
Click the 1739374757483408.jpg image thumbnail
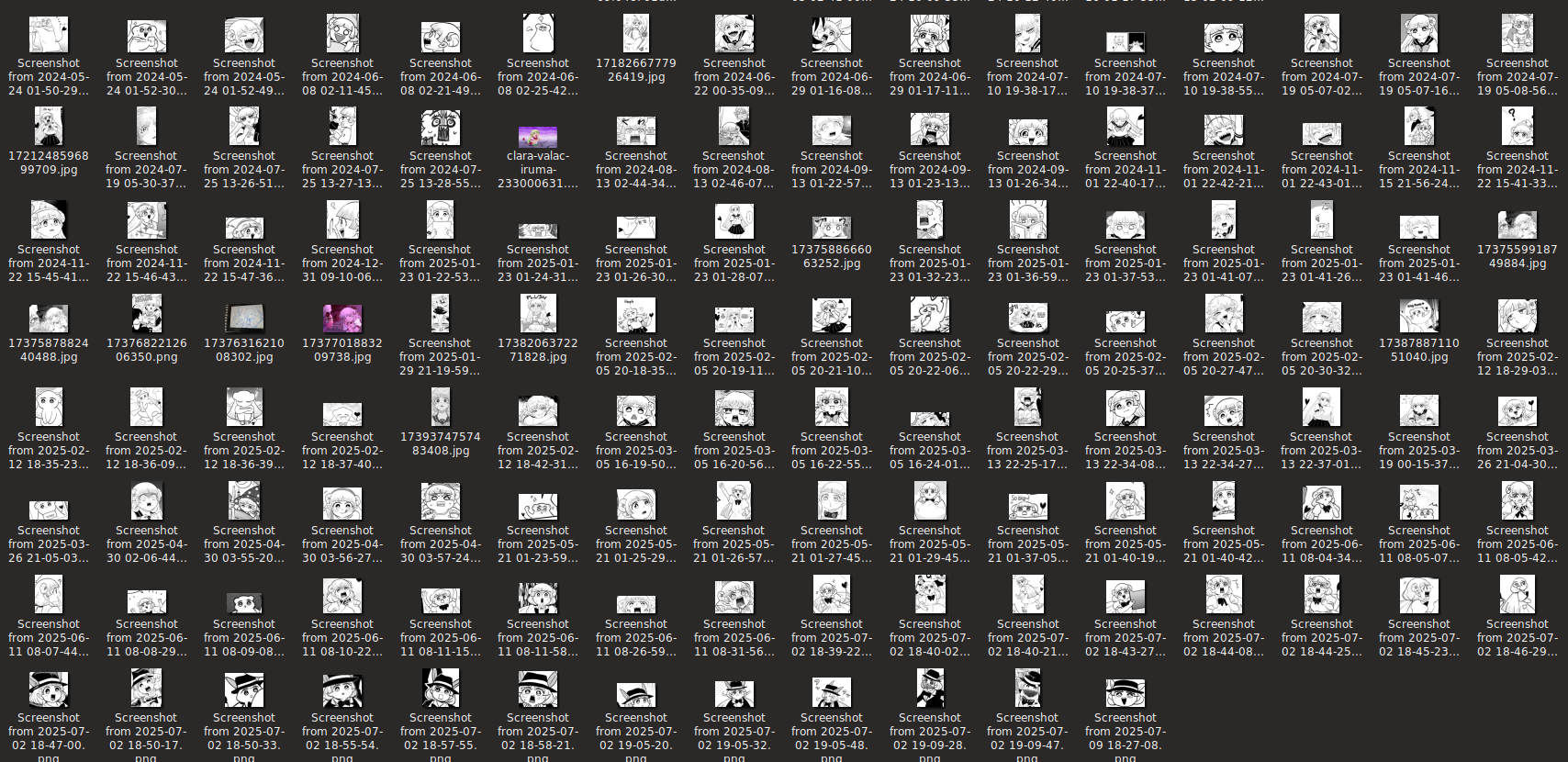pyautogui.click(x=441, y=408)
